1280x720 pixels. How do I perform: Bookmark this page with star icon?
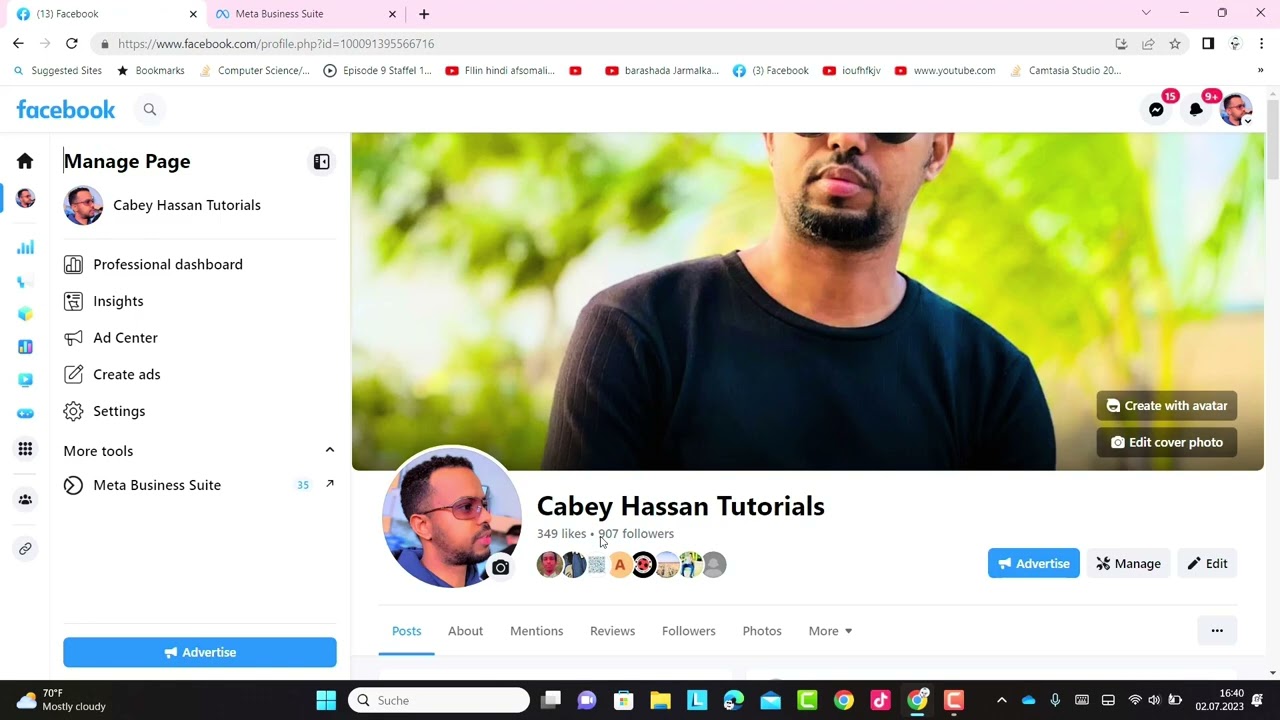pos(1175,44)
